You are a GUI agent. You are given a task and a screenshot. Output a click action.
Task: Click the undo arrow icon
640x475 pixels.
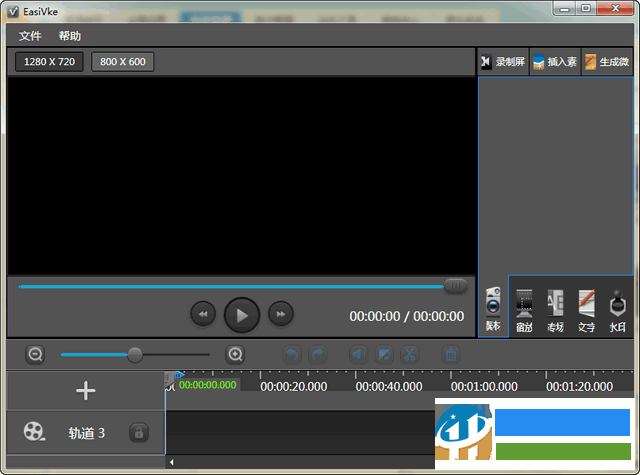(x=292, y=355)
